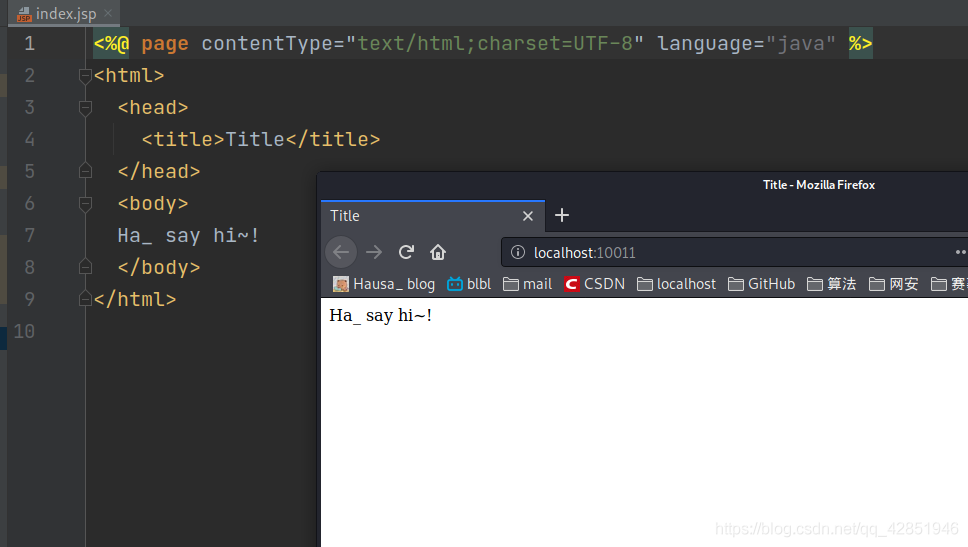The width and height of the screenshot is (968, 547).
Task: Click the Firefox back arrow button
Action: (x=341, y=252)
